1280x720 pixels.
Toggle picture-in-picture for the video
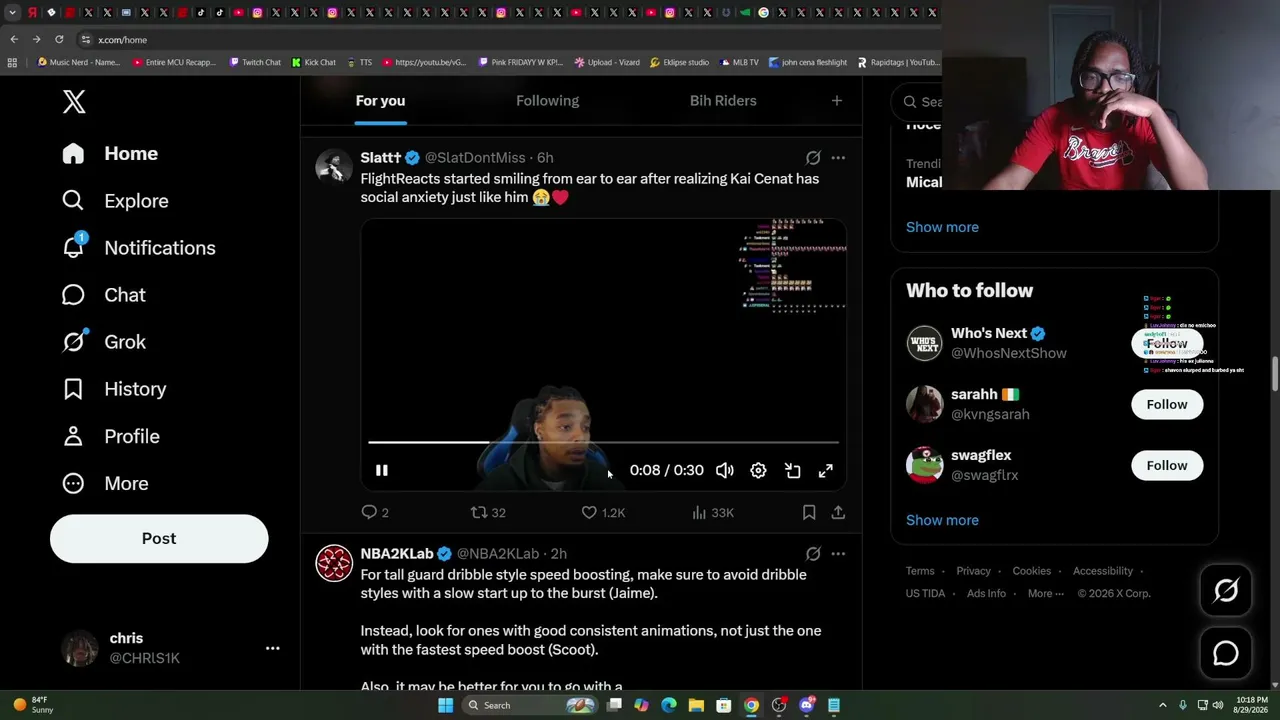coord(792,470)
